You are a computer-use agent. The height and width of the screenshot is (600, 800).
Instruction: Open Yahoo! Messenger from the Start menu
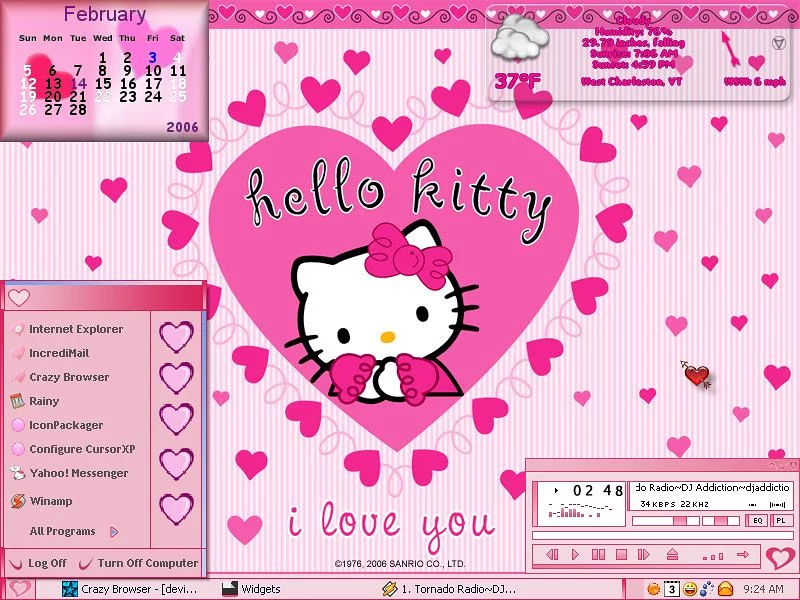pyautogui.click(x=78, y=473)
